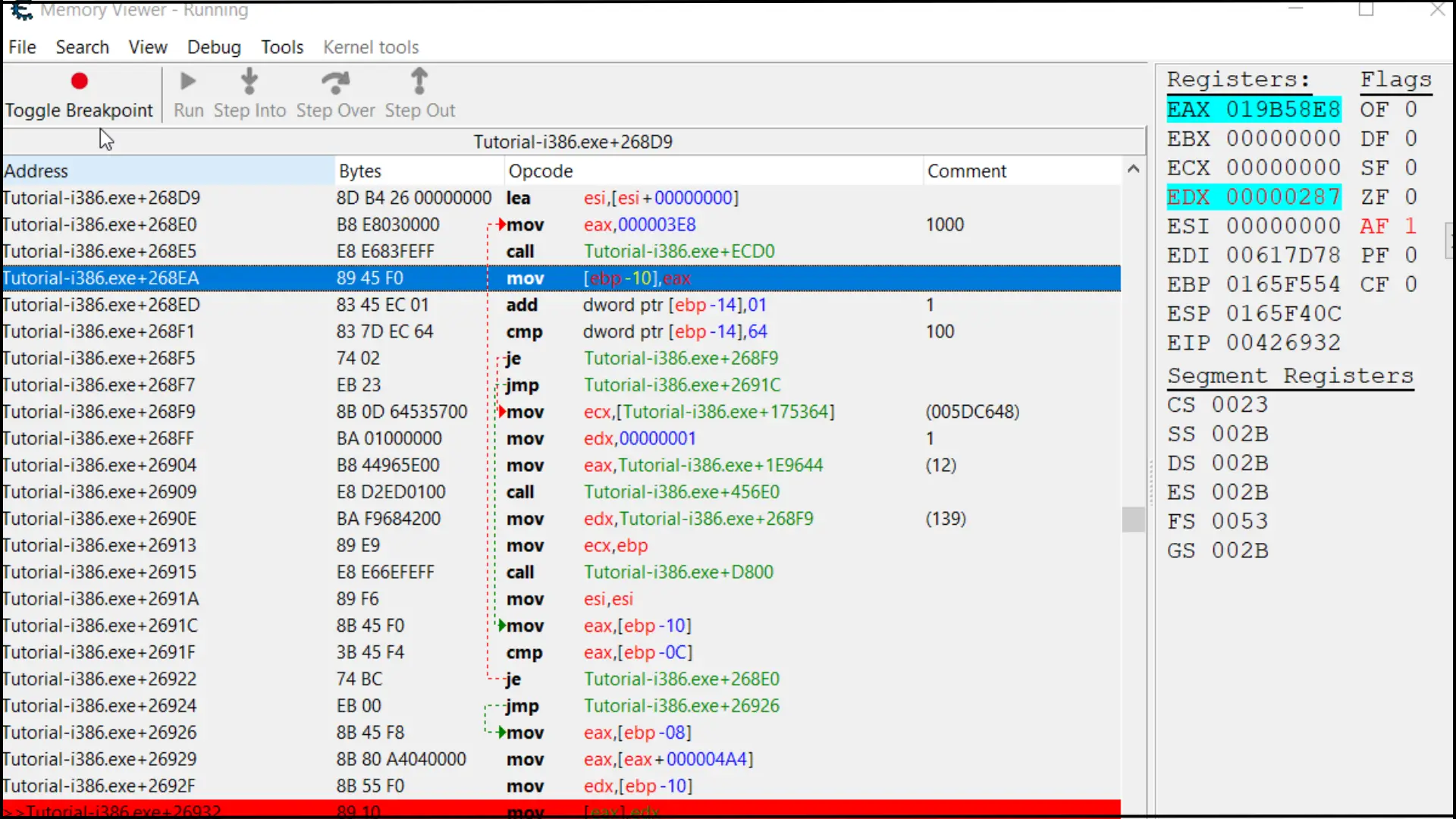This screenshot has height=819, width=1456.
Task: Select the lea instruction row at +268D9
Action: [x=561, y=198]
